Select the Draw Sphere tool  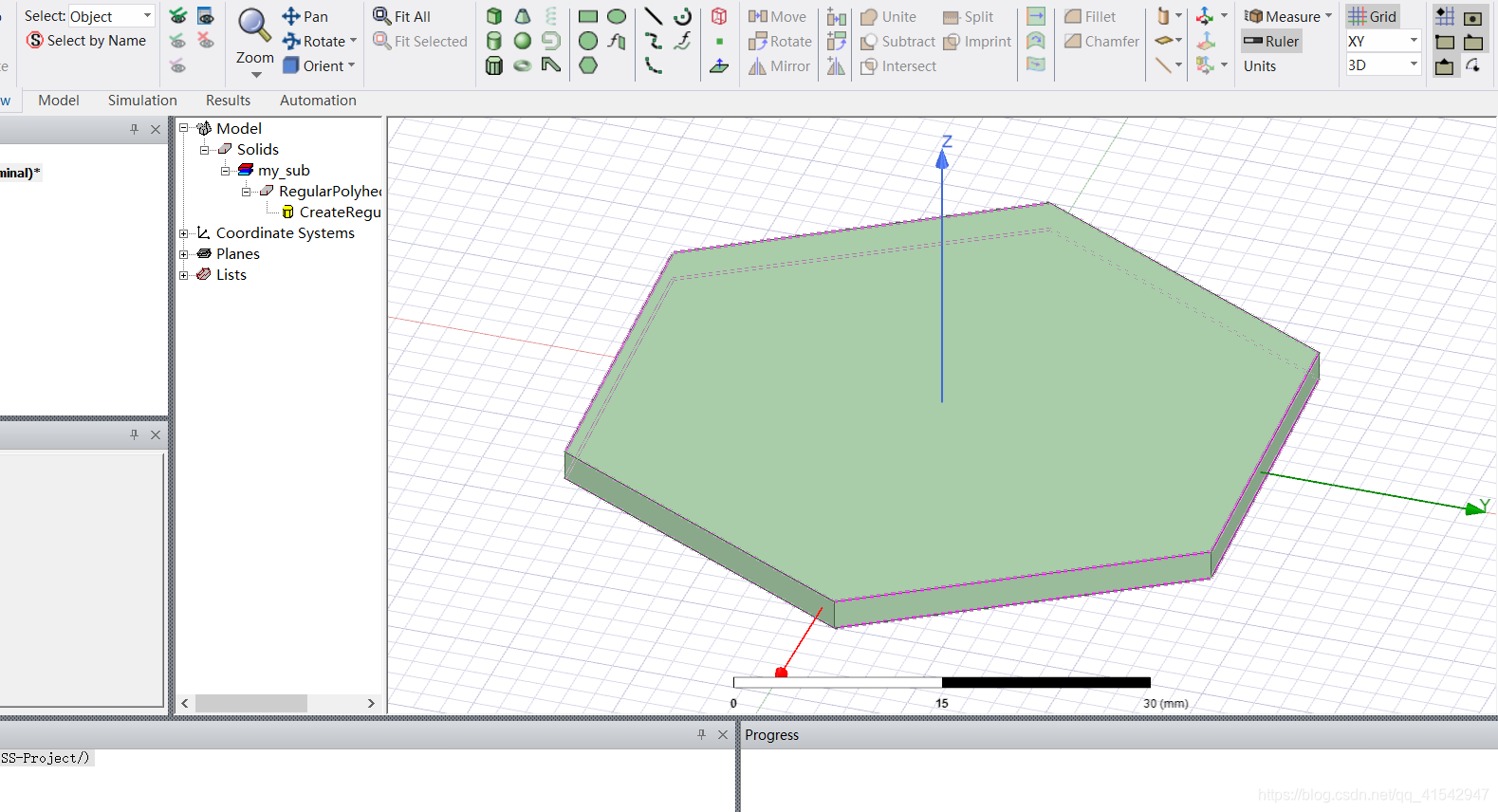click(523, 41)
